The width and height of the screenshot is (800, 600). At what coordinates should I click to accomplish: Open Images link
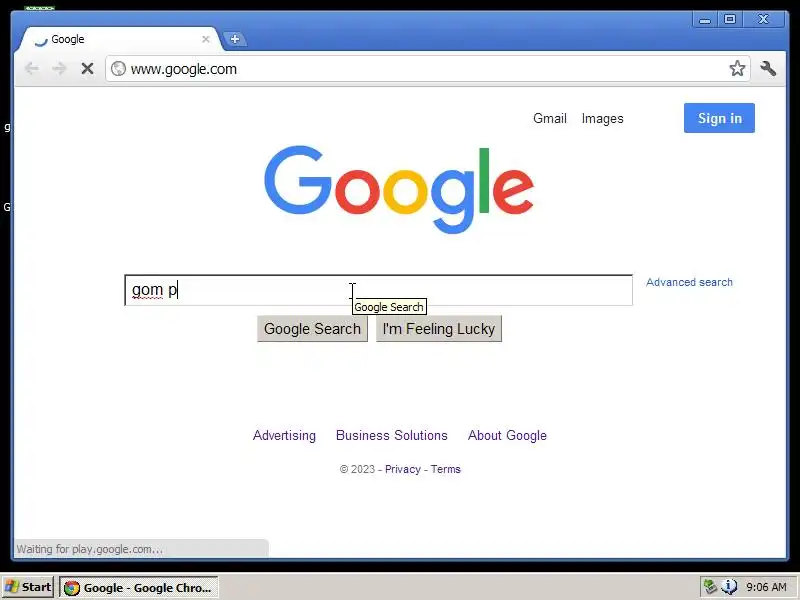[x=603, y=118]
